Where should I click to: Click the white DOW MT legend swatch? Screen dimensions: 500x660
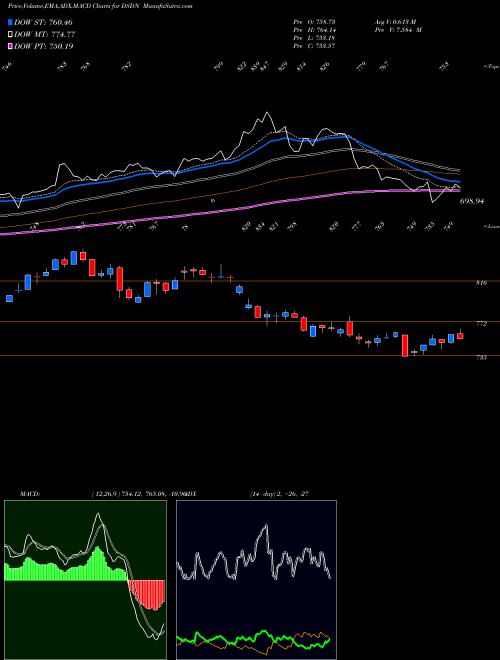point(10,34)
